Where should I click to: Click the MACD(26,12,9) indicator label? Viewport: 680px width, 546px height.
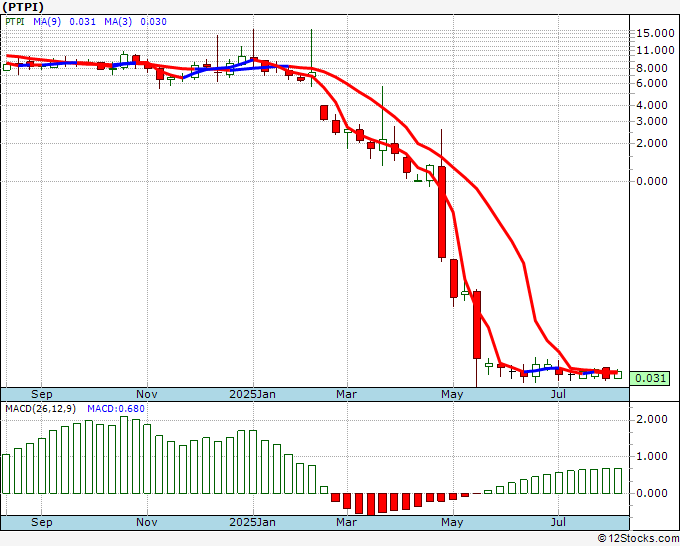[x=41, y=409]
